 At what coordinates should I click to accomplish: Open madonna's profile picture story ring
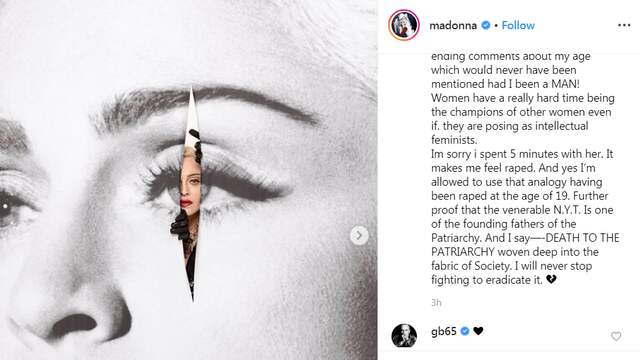point(404,25)
